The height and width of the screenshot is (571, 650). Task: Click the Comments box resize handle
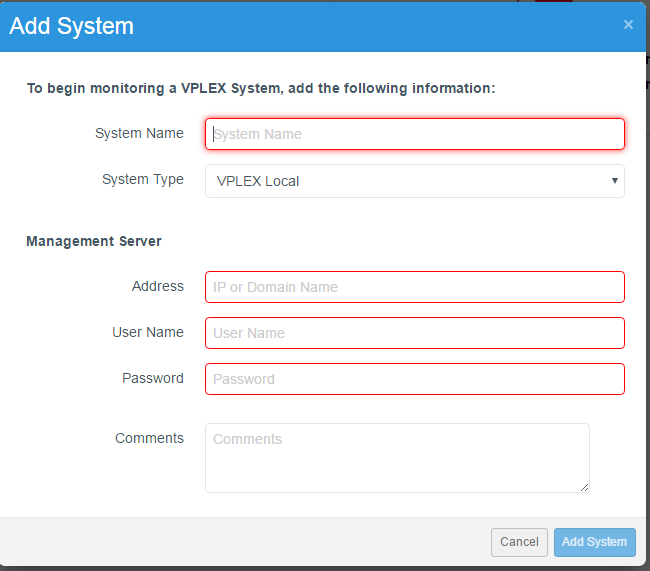[x=584, y=487]
